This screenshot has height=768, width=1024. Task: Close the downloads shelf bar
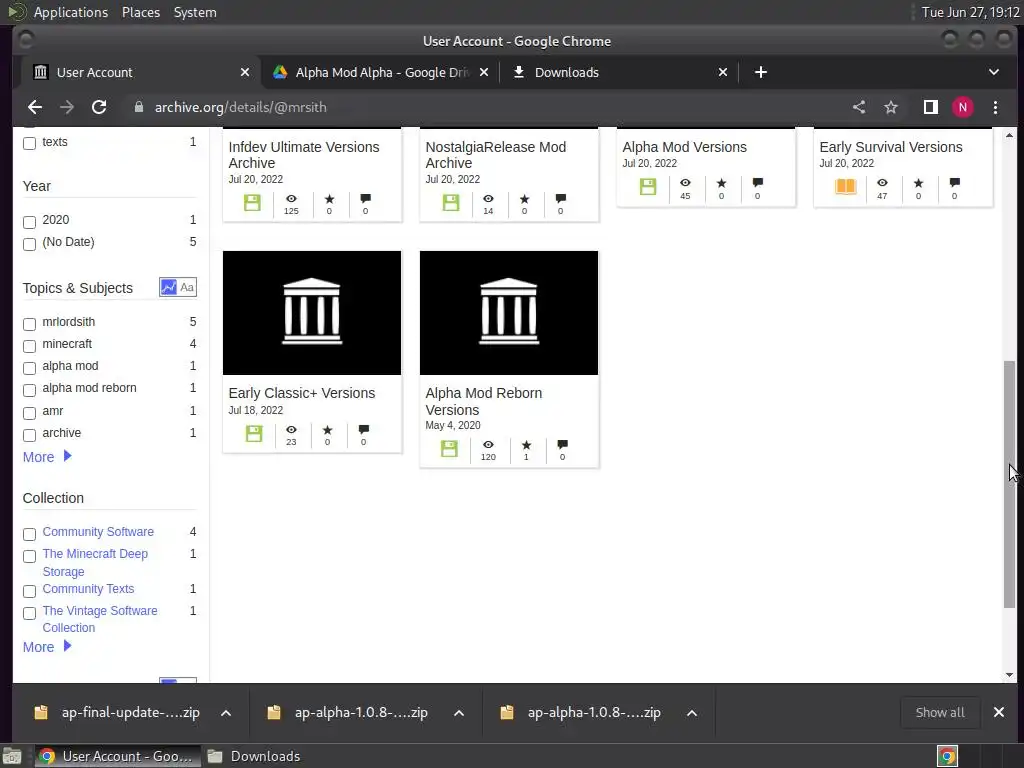pos(999,712)
